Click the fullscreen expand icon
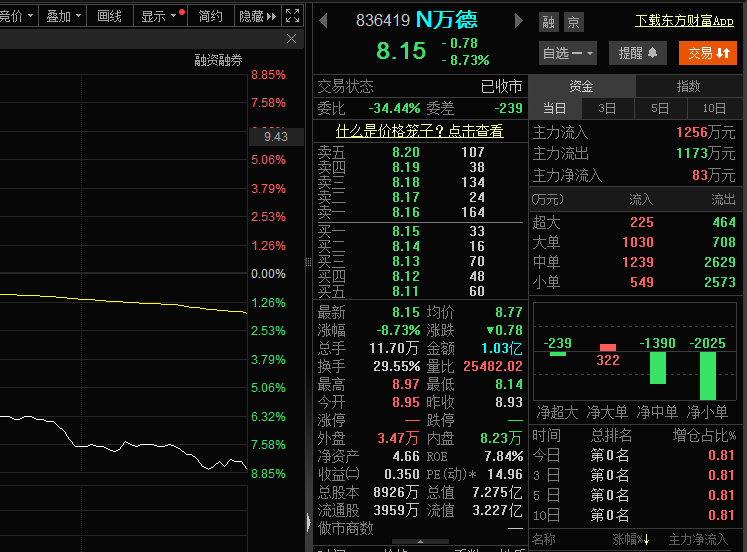The height and width of the screenshot is (552, 747). click(x=292, y=16)
